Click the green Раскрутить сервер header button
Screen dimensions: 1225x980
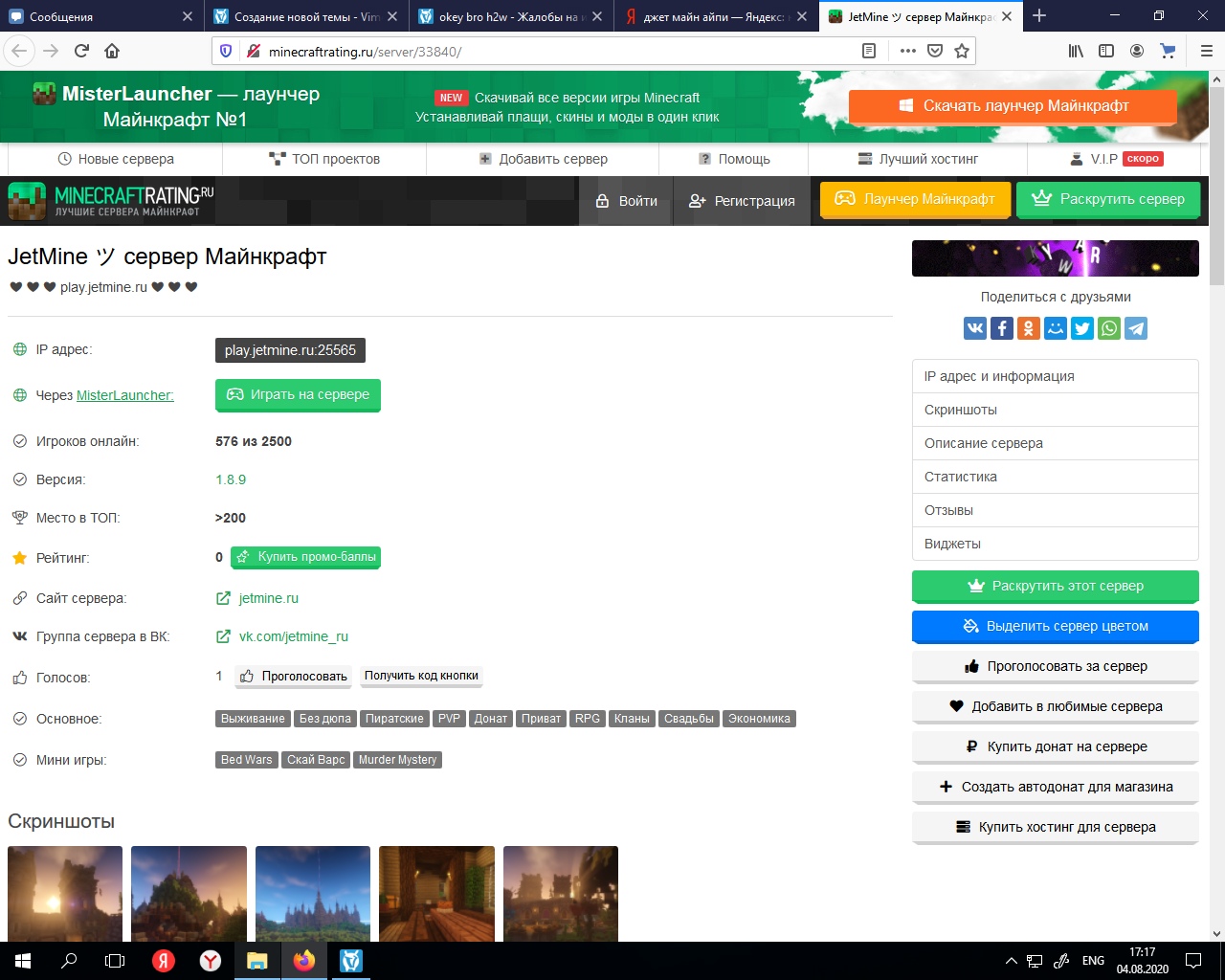pos(1108,199)
